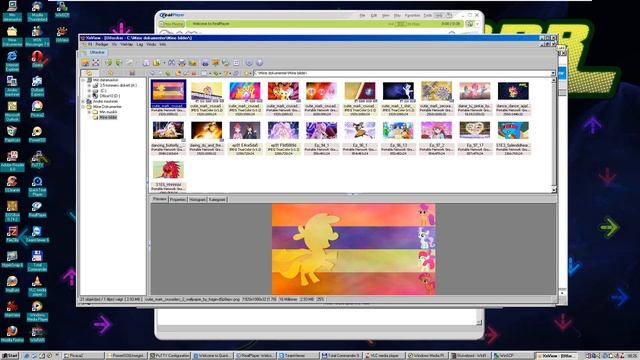Switch to the Histogram tab below thumbnails
This screenshot has height=360, width=640.
tap(197, 200)
